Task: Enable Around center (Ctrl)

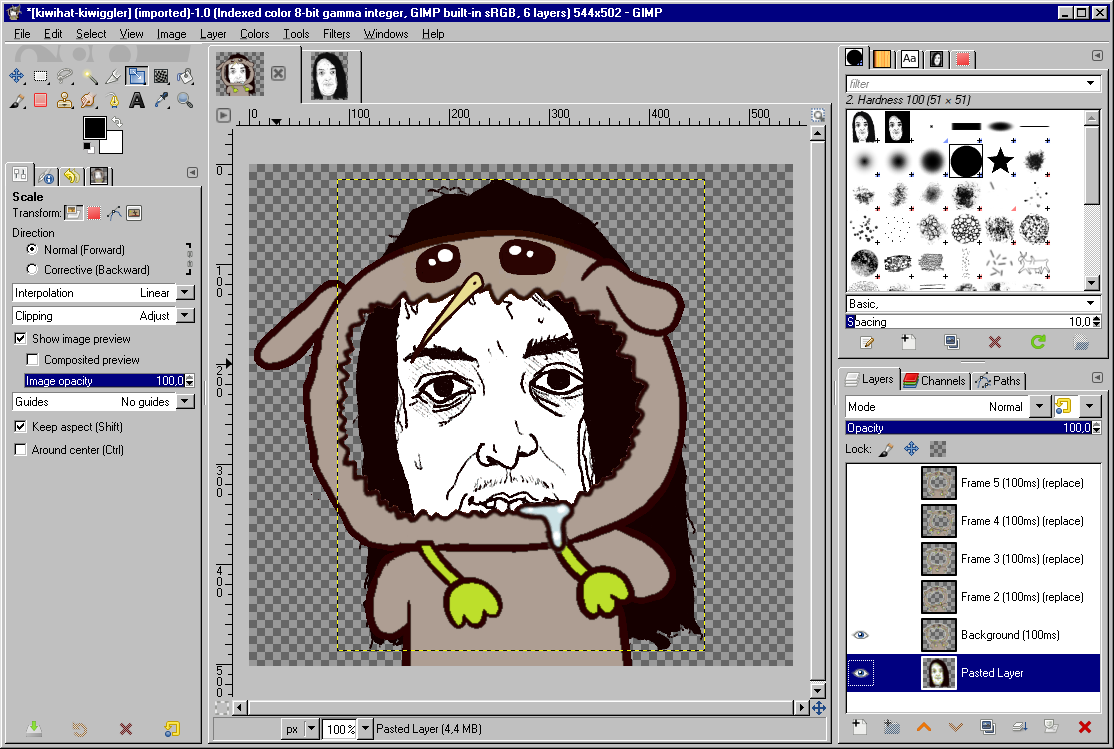Action: (21, 449)
